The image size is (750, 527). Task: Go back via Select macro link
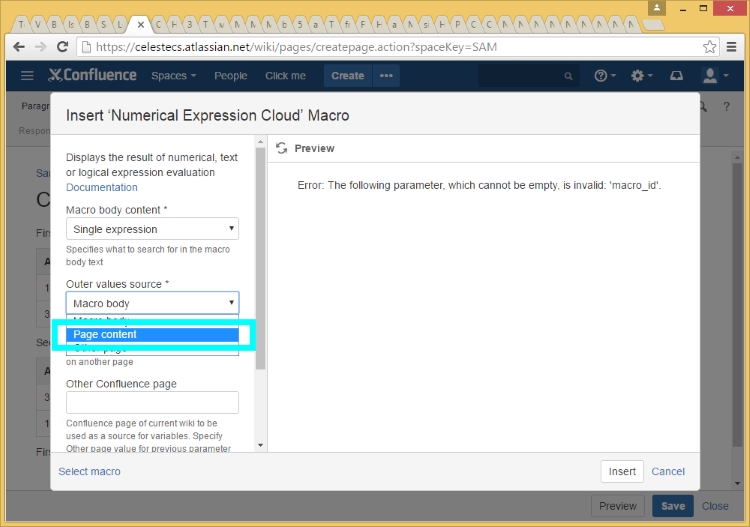tap(89, 472)
